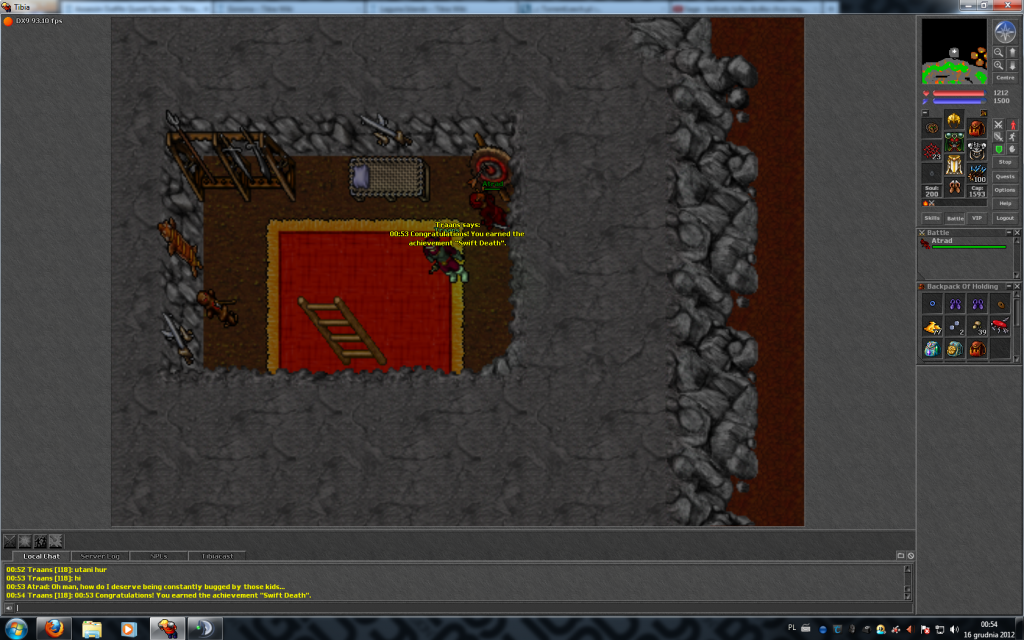Click the chat message input field

(464, 608)
